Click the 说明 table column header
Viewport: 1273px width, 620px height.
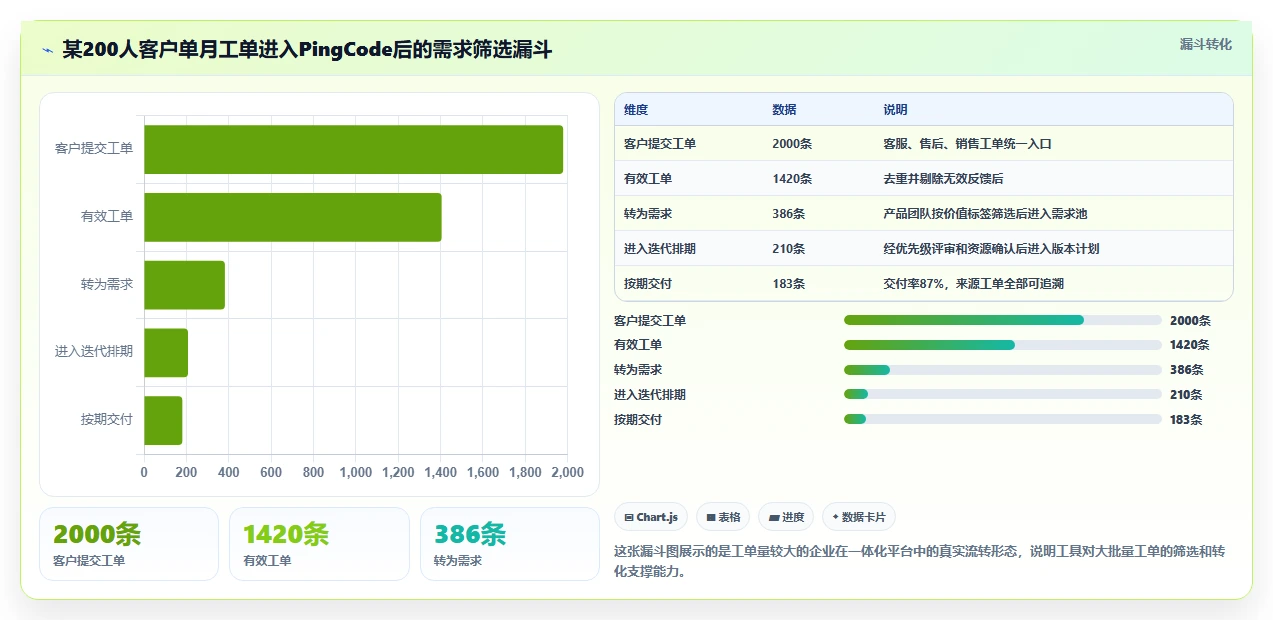click(x=895, y=110)
